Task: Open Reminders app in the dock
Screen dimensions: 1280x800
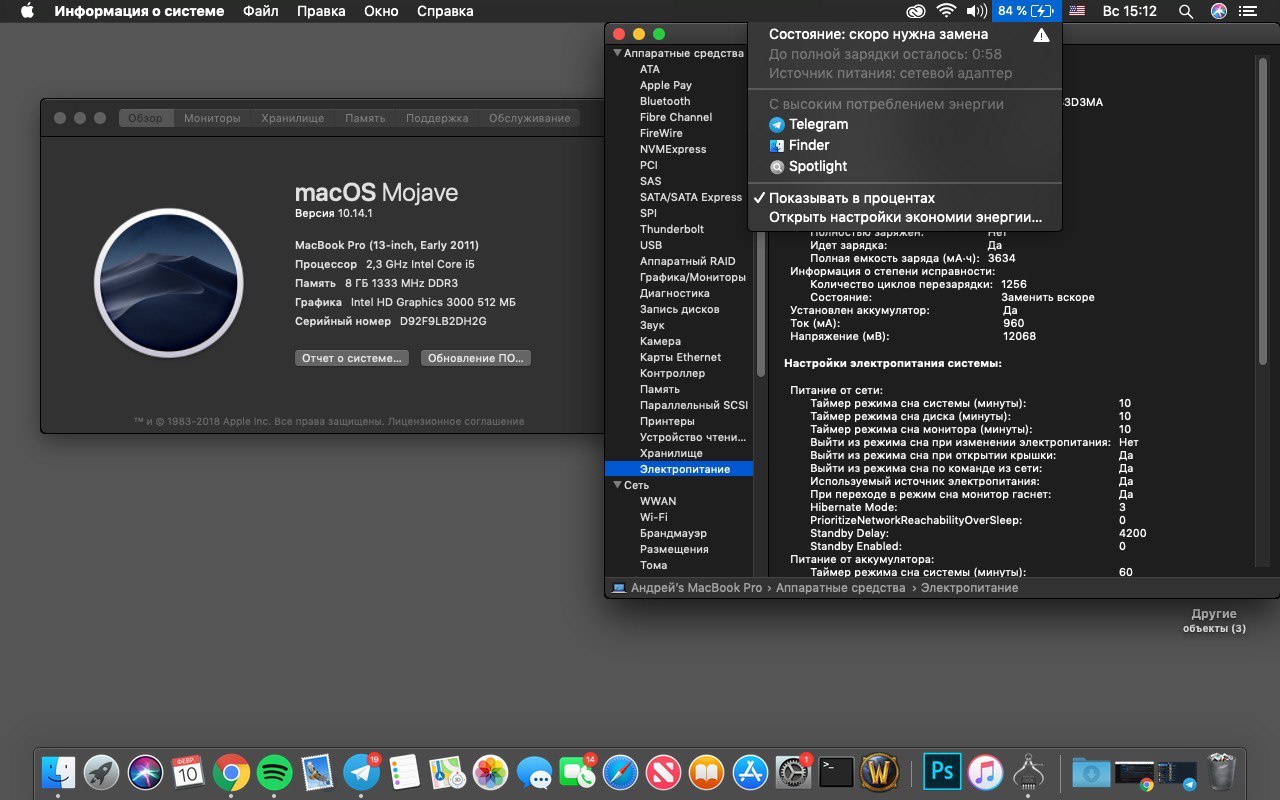Action: (x=404, y=771)
